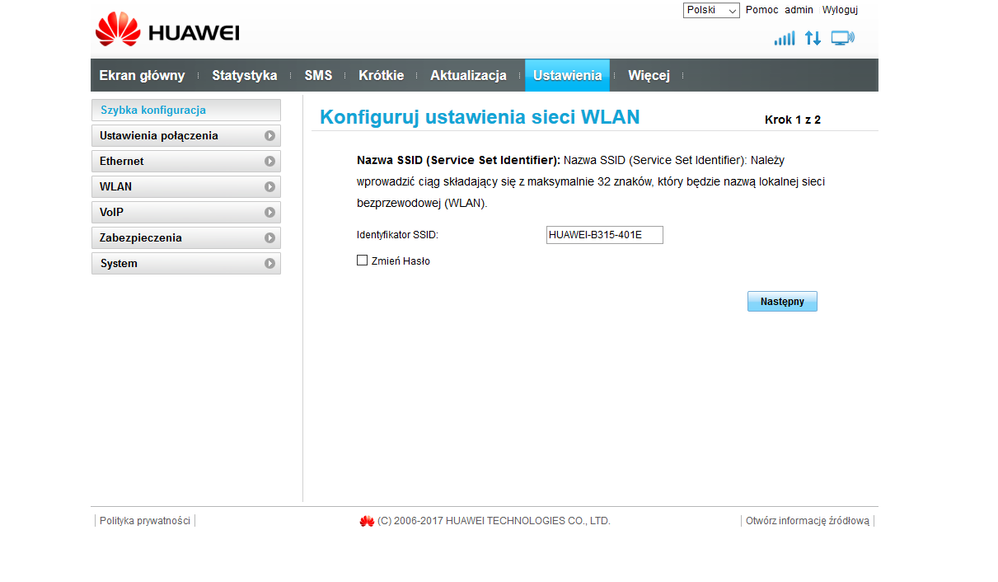
Task: Click the Konfiguruj ustawienia sieci WLAN heading
Action: pos(480,117)
